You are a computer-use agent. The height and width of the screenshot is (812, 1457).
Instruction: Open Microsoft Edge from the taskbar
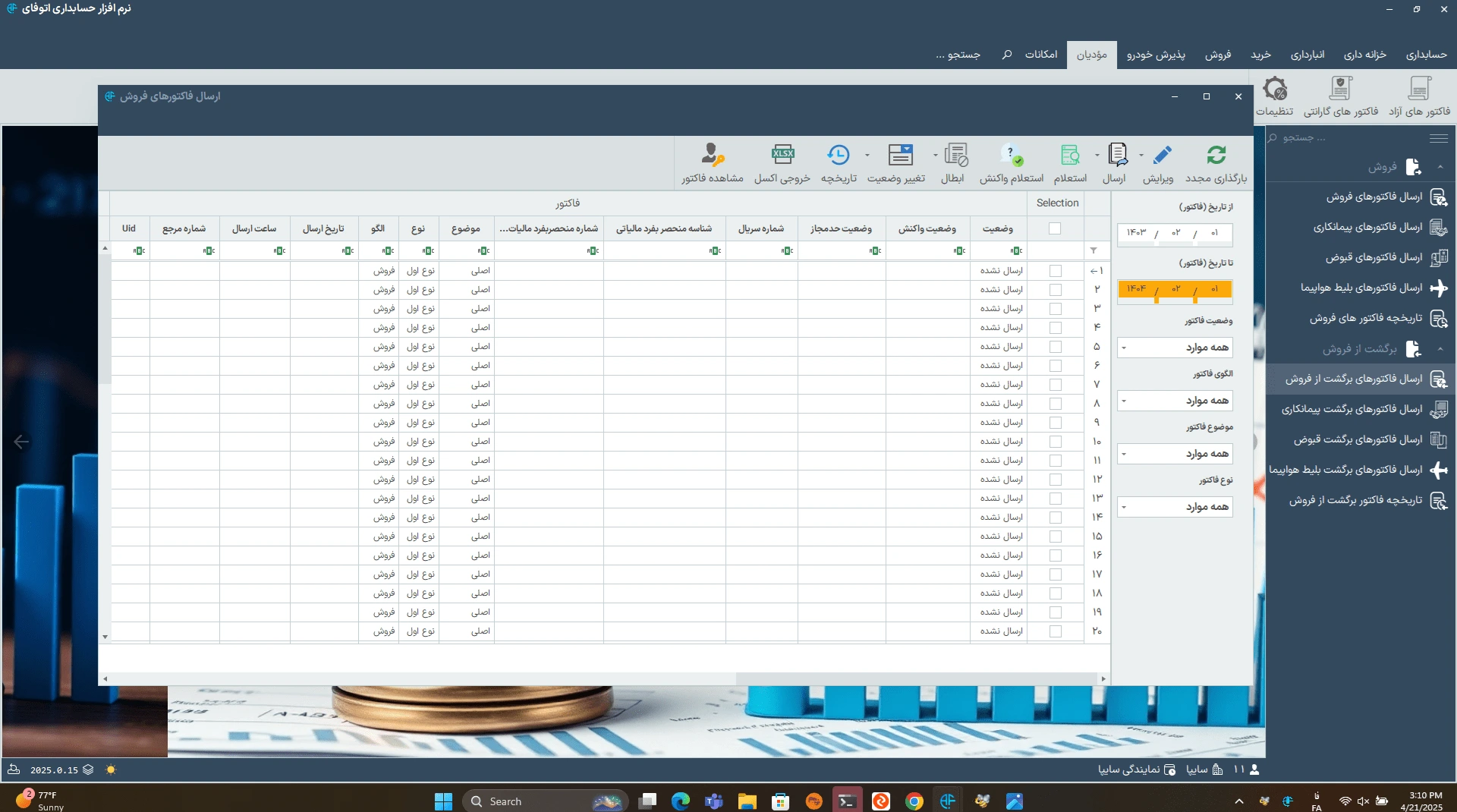pyautogui.click(x=681, y=801)
